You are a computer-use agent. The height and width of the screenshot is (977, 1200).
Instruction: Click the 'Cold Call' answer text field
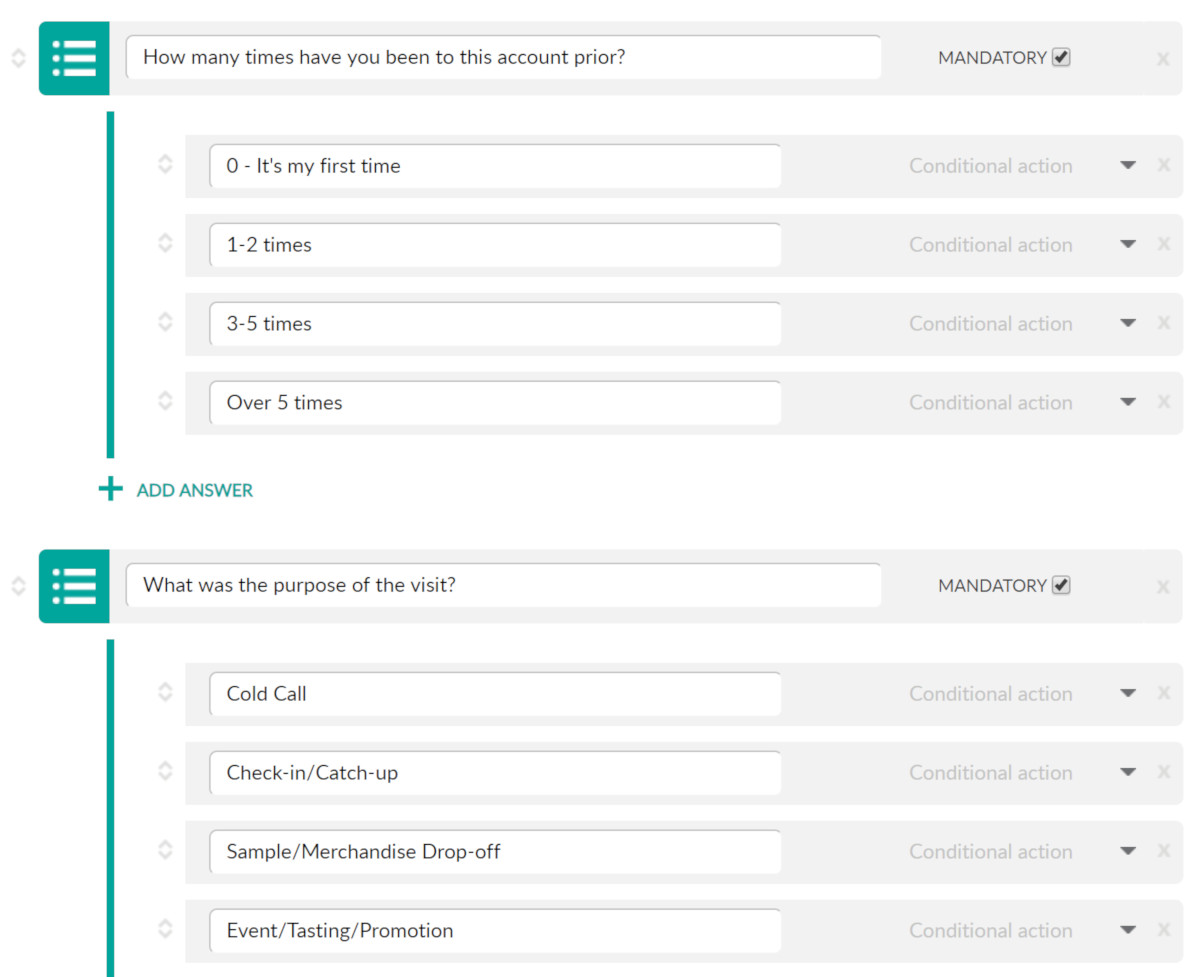(495, 694)
